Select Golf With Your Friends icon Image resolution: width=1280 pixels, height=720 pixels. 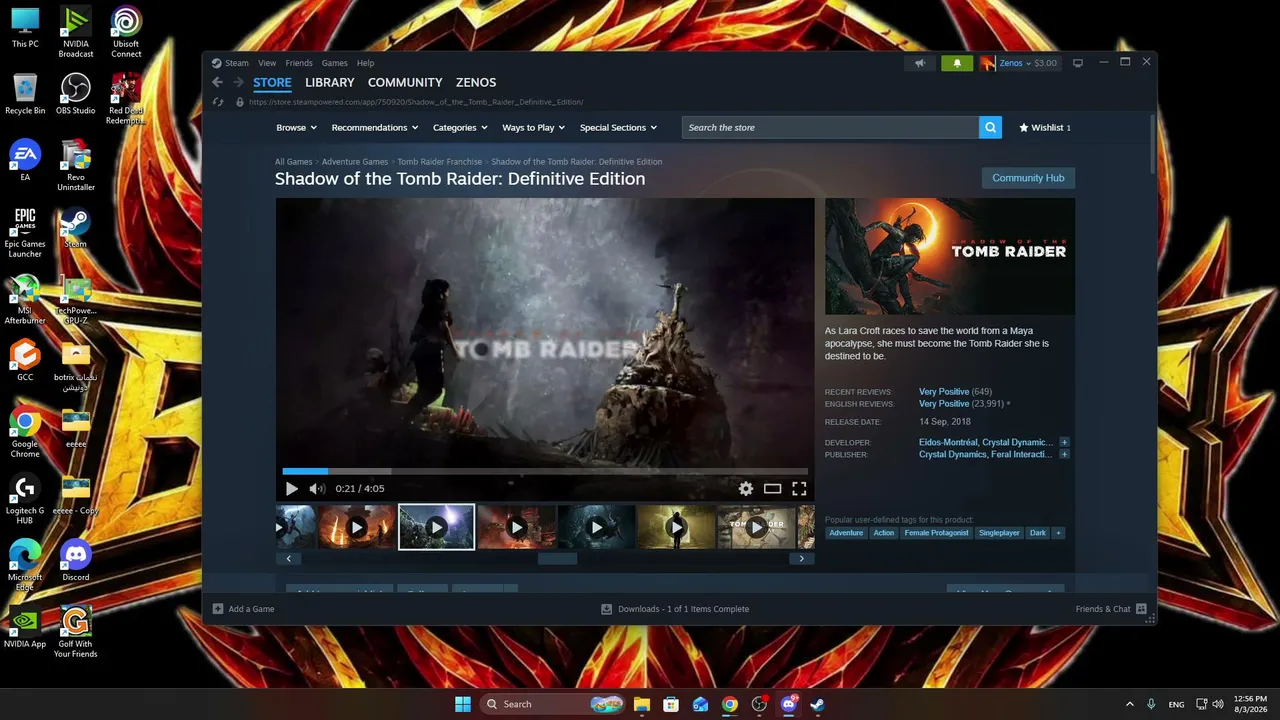pos(76,632)
